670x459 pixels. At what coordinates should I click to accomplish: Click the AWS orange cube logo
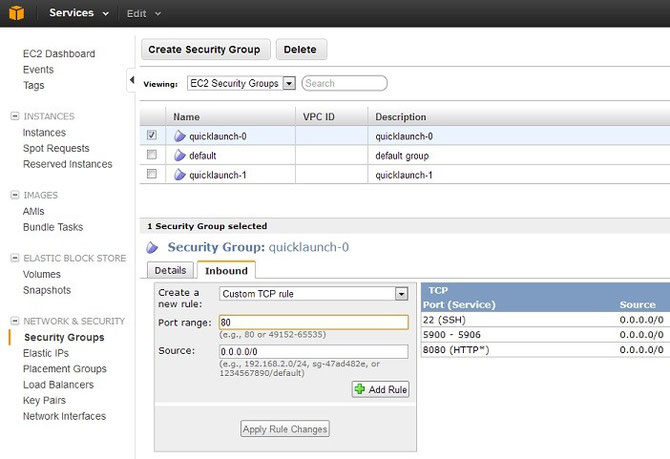tap(16, 13)
